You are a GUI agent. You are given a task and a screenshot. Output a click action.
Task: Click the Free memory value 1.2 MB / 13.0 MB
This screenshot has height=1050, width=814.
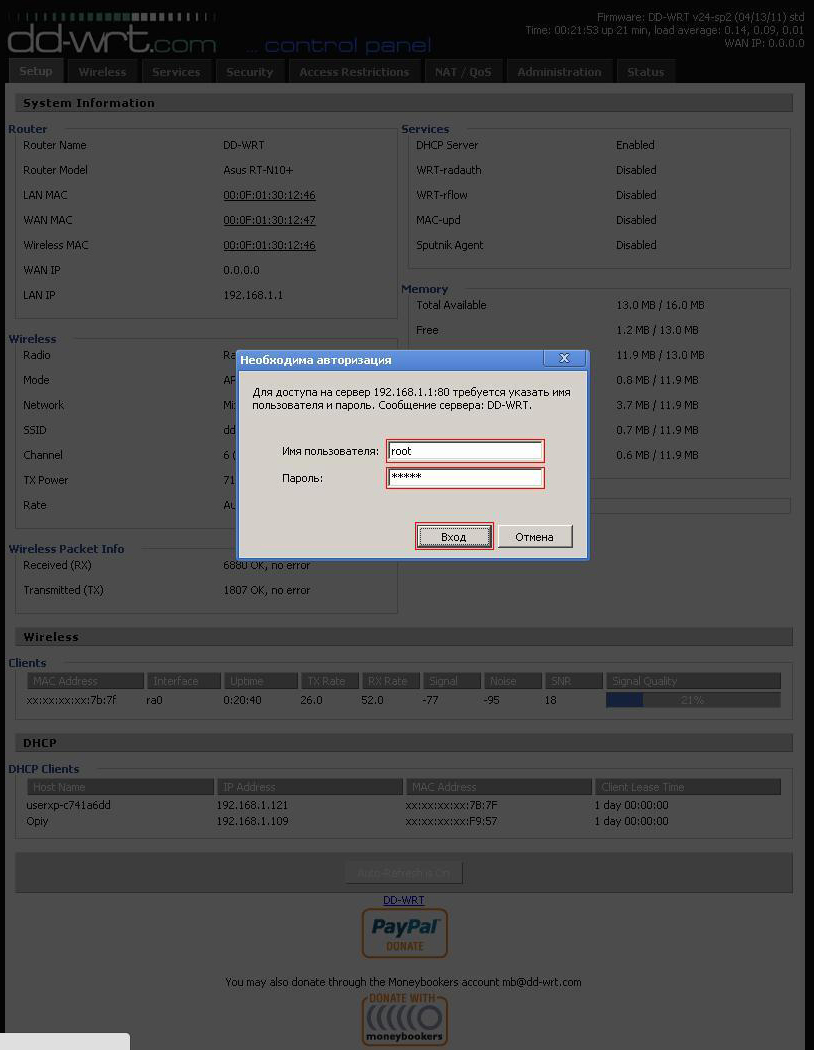point(657,330)
